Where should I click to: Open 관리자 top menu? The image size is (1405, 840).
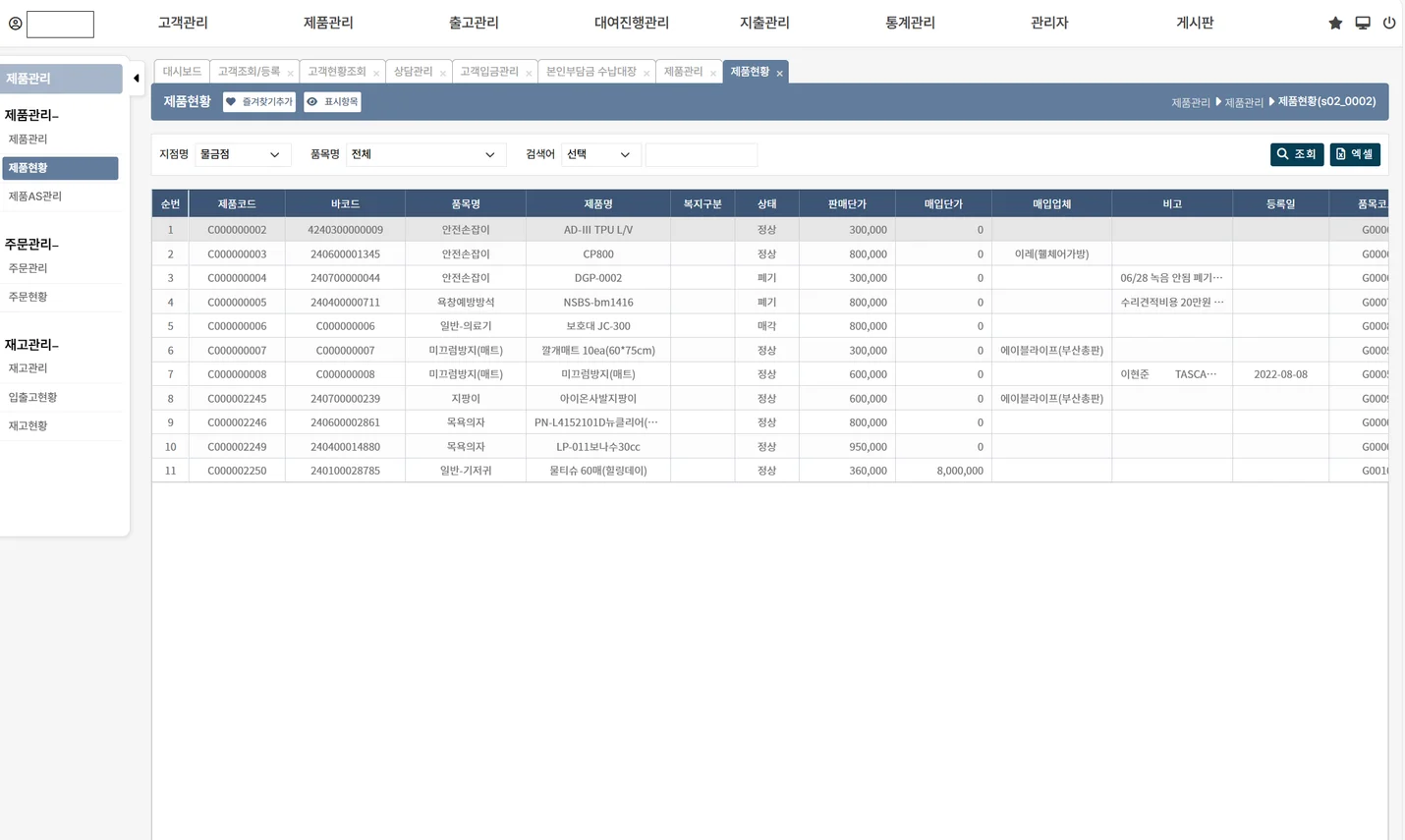tap(1049, 23)
